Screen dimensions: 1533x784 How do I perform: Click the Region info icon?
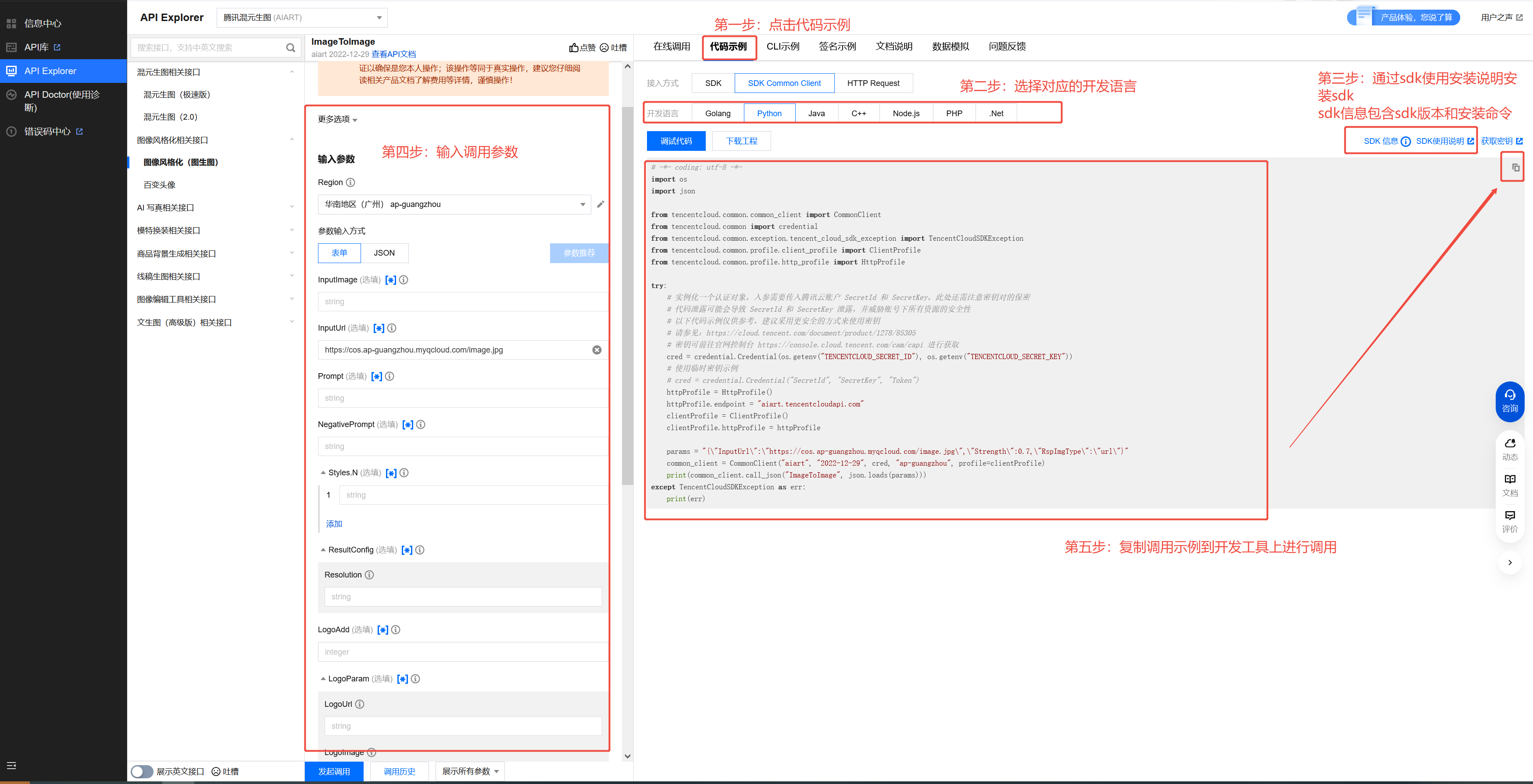click(x=350, y=182)
